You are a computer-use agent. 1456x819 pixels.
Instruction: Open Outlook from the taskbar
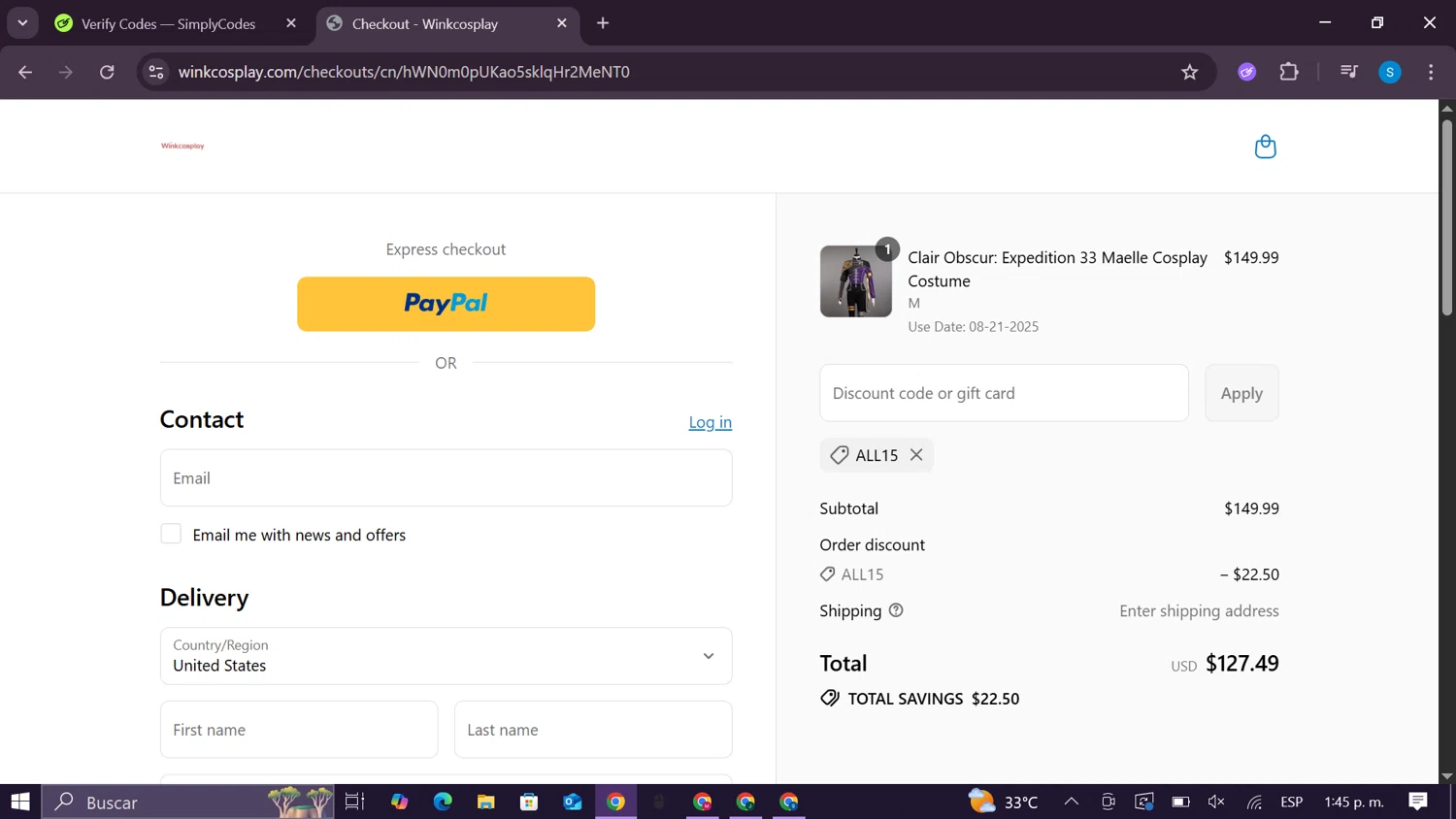(573, 802)
